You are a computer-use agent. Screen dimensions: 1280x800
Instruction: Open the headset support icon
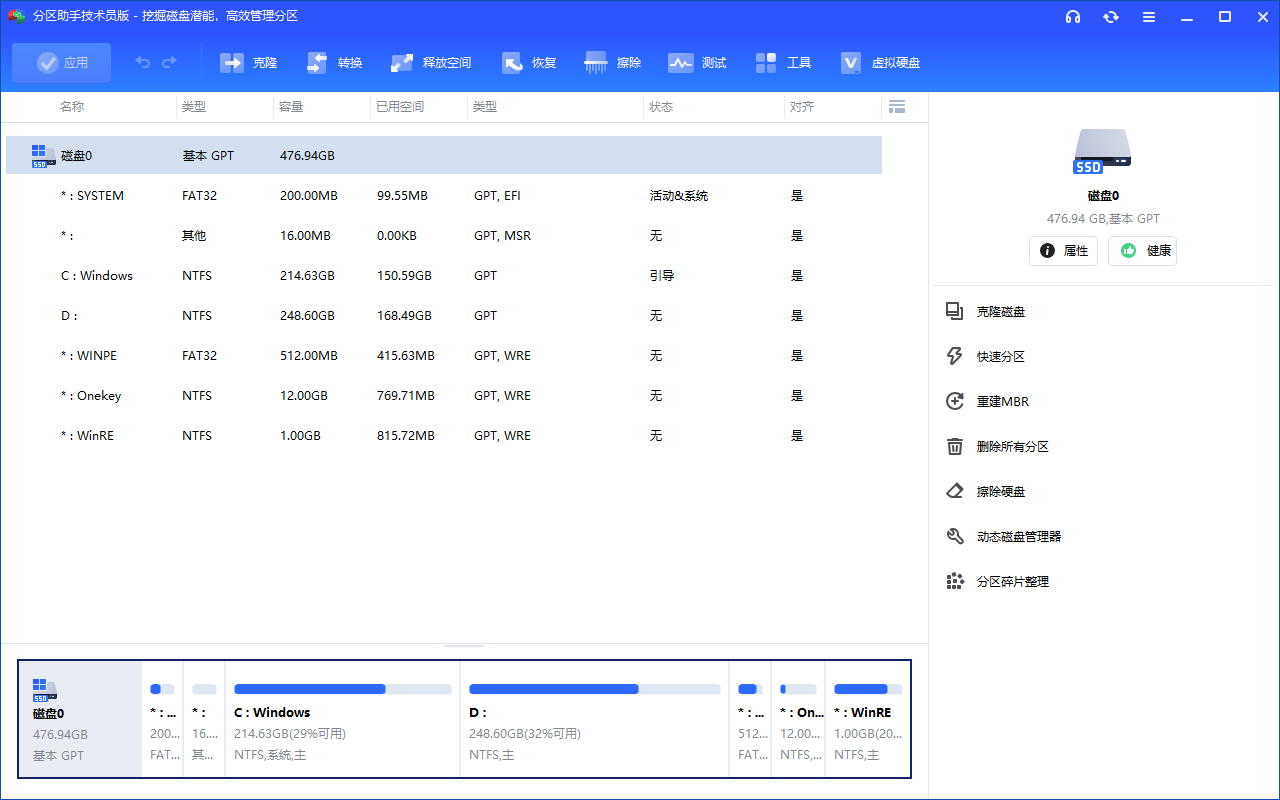click(1073, 17)
